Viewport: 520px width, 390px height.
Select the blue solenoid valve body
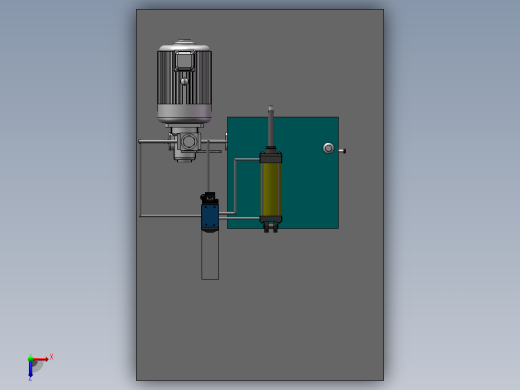pos(210,217)
